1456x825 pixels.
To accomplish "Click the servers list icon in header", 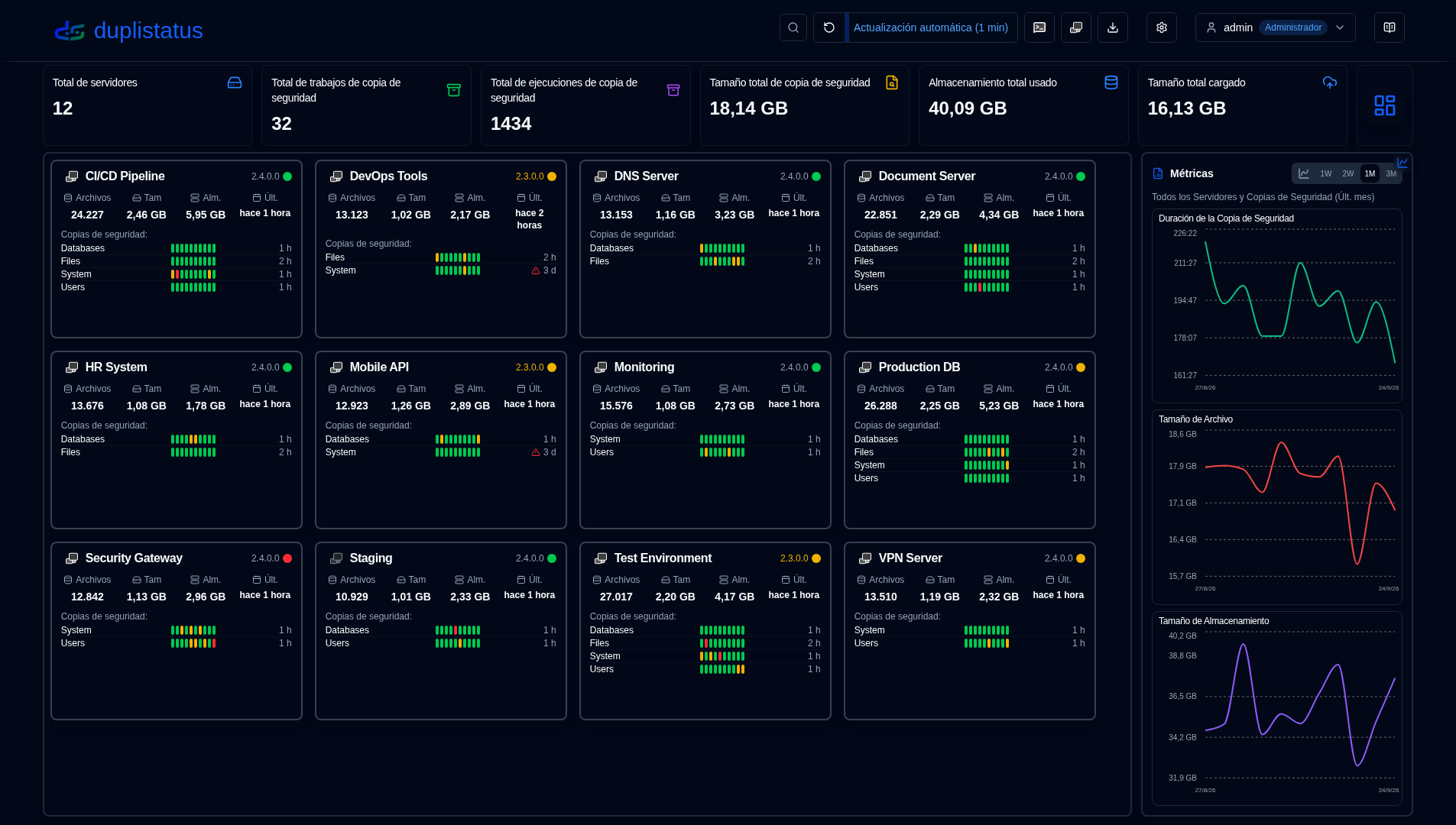I will (x=1076, y=27).
